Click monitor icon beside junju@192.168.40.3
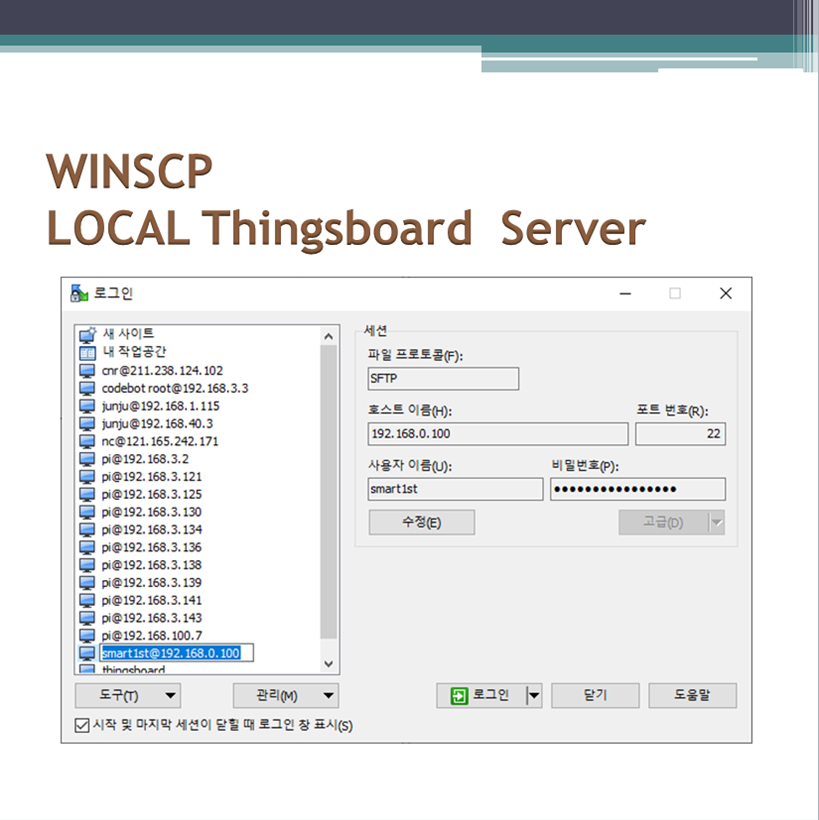The width and height of the screenshot is (819, 820). 87,424
